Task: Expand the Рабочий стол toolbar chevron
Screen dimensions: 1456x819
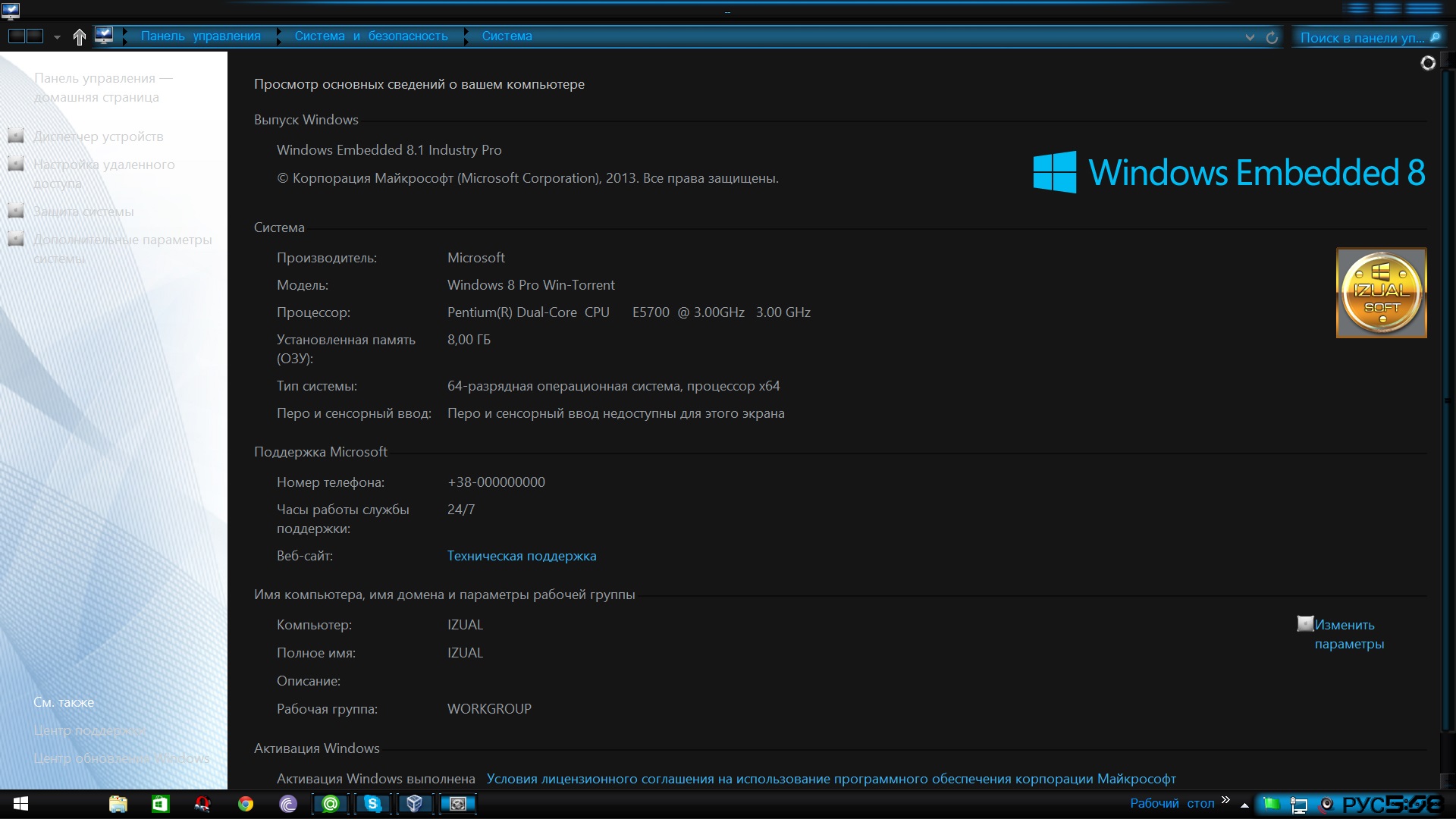Action: click(1225, 800)
